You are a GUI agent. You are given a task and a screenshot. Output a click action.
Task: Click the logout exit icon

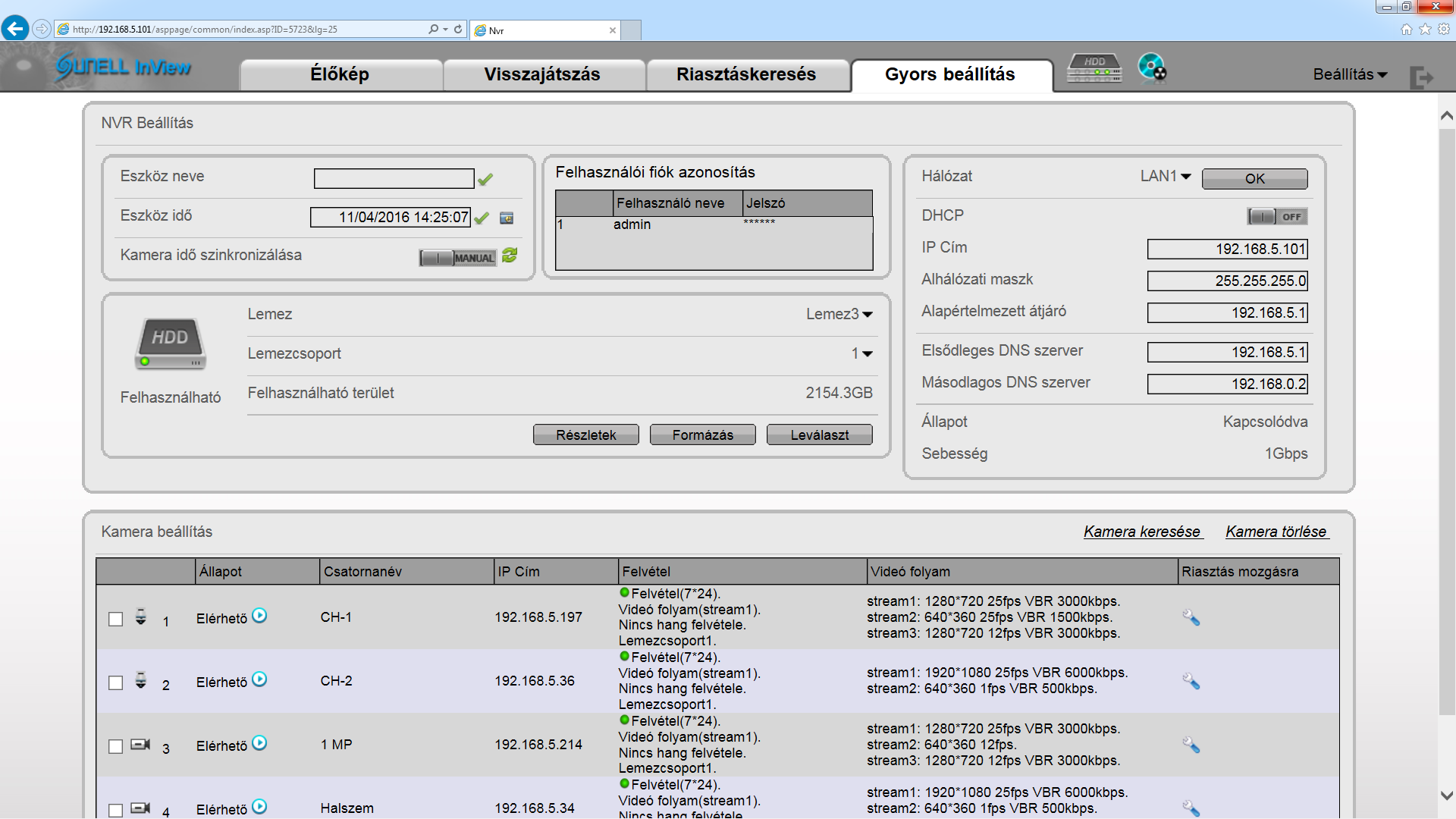1421,77
